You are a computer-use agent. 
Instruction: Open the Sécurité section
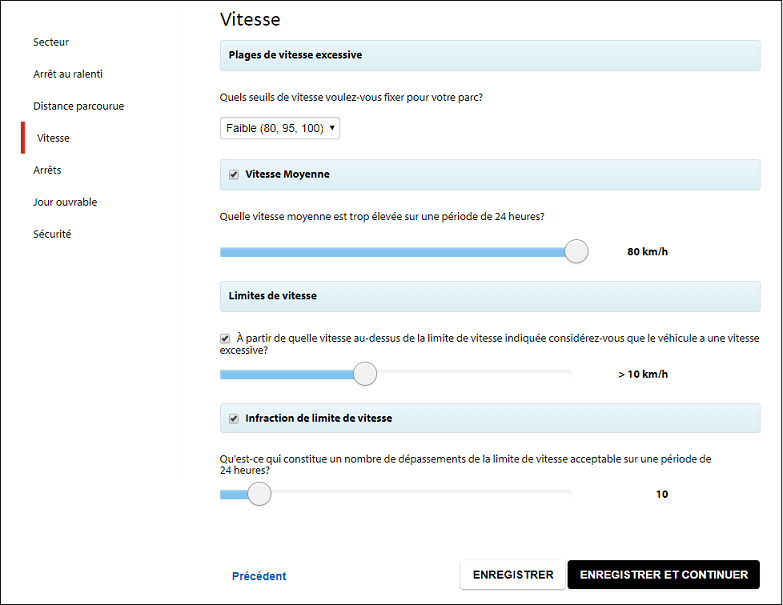(x=52, y=234)
